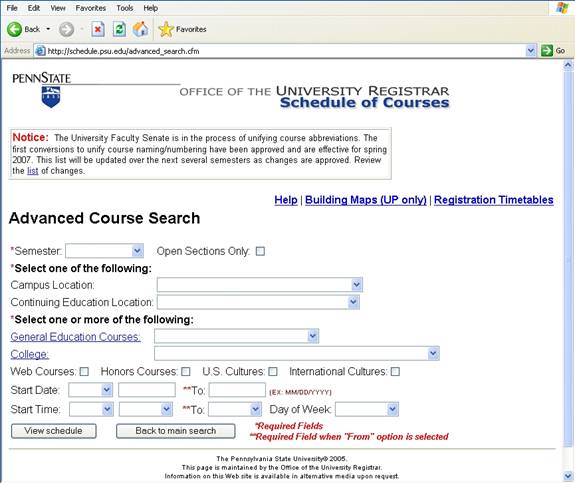Click the green Back arrow icon

(14, 29)
